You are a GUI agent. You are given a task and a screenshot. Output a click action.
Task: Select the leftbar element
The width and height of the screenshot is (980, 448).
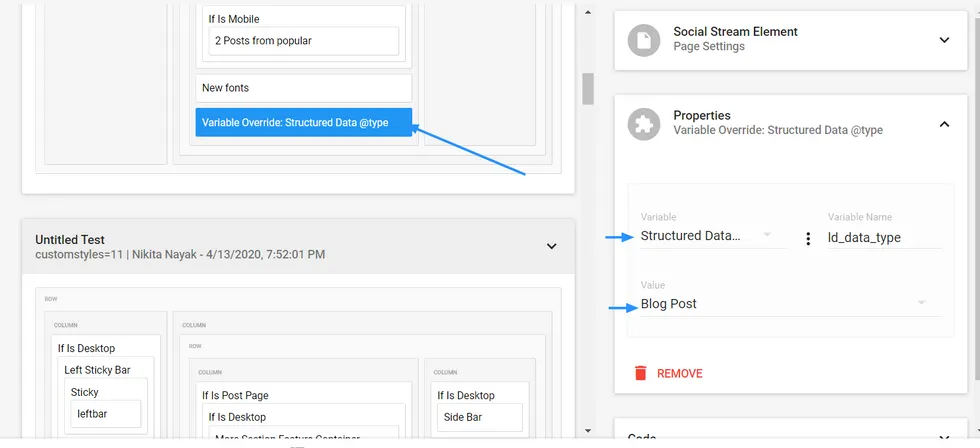pyautogui.click(x=105, y=412)
